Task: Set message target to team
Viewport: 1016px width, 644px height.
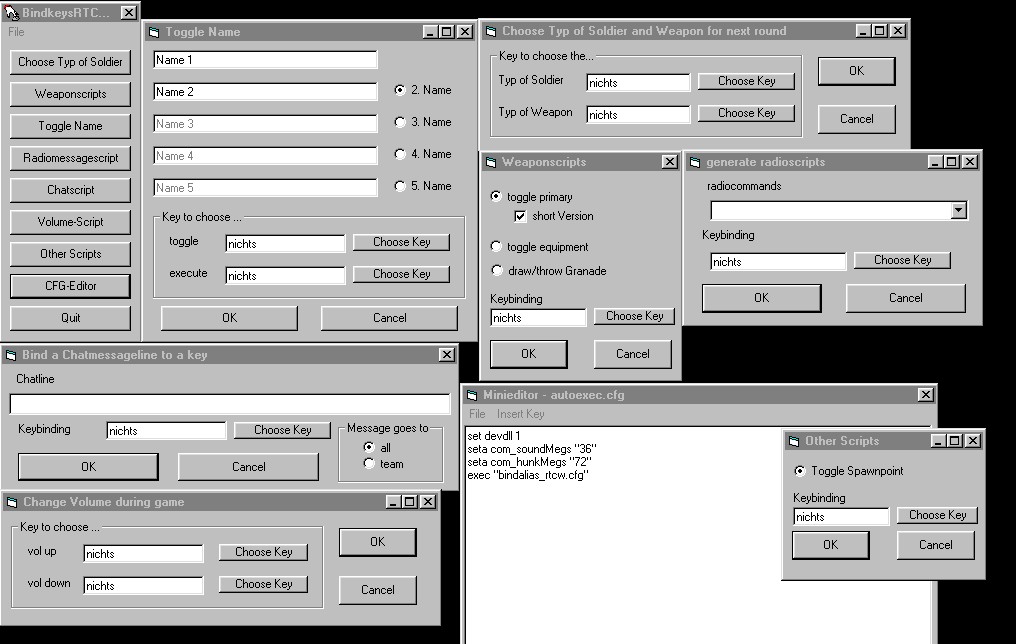Action: pyautogui.click(x=369, y=464)
